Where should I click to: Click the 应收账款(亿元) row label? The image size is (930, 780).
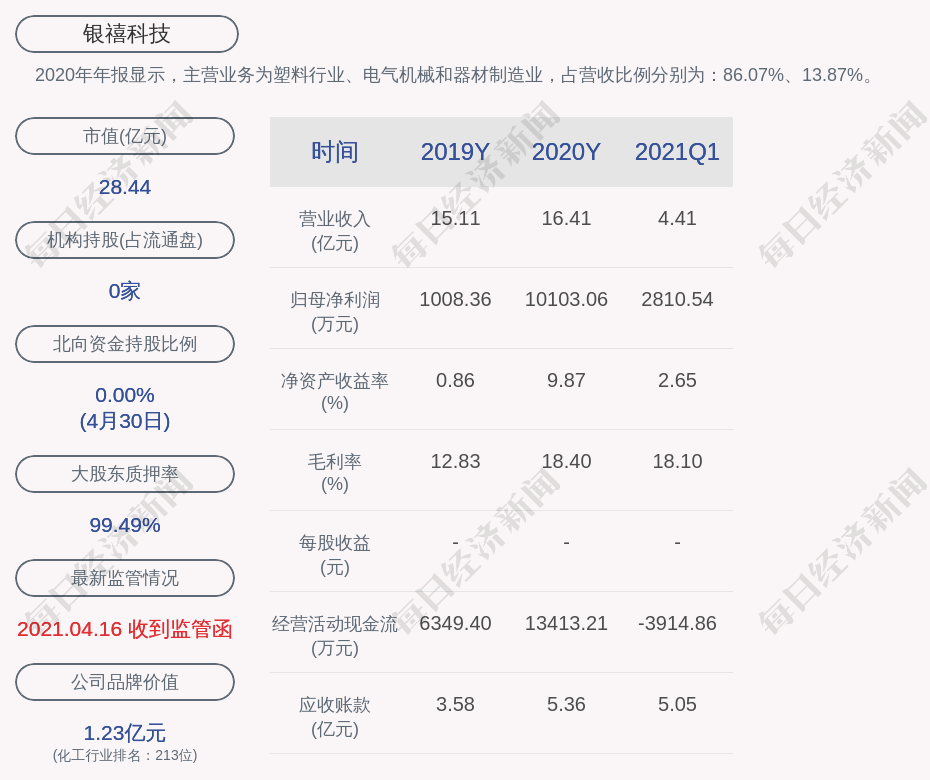[x=335, y=717]
